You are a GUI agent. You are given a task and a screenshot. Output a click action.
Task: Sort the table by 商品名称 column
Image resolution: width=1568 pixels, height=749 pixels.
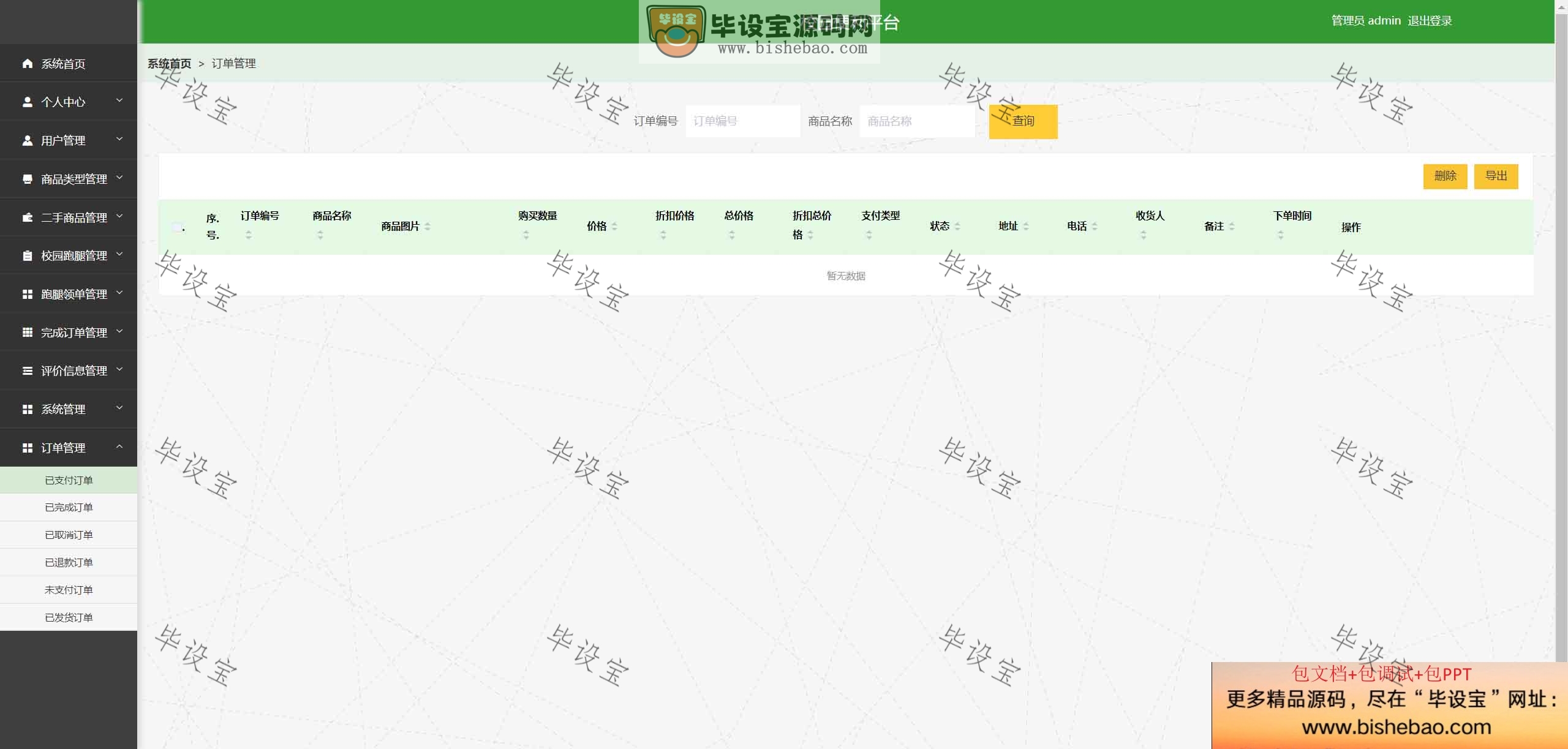click(320, 235)
